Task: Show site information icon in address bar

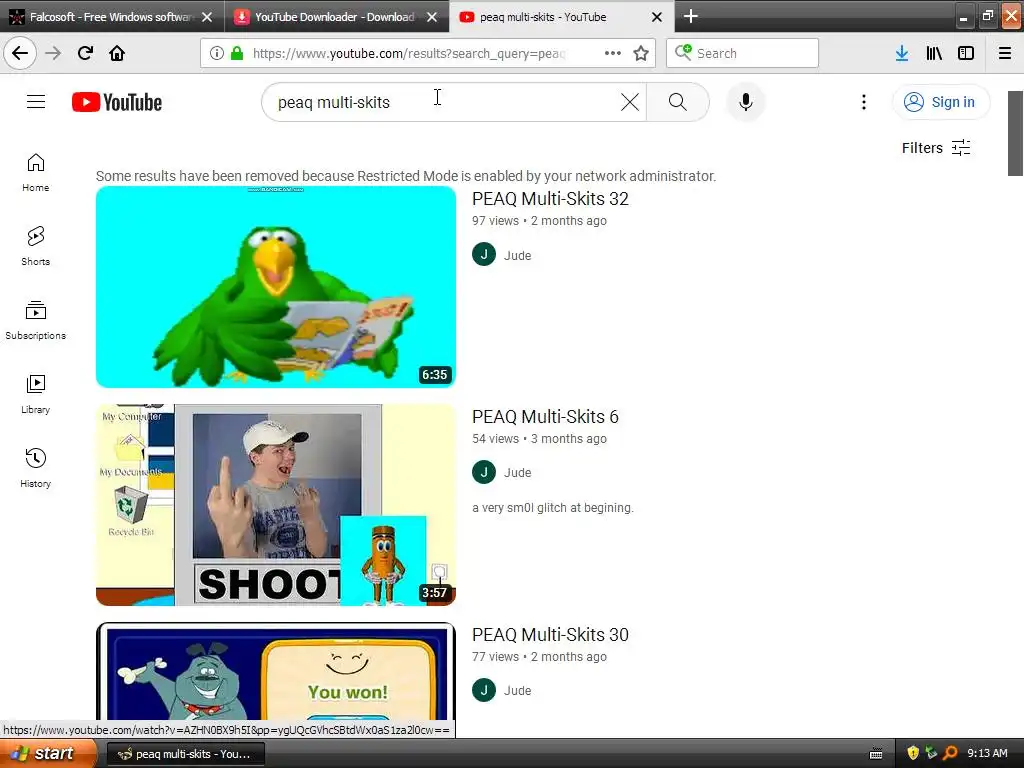Action: point(217,53)
